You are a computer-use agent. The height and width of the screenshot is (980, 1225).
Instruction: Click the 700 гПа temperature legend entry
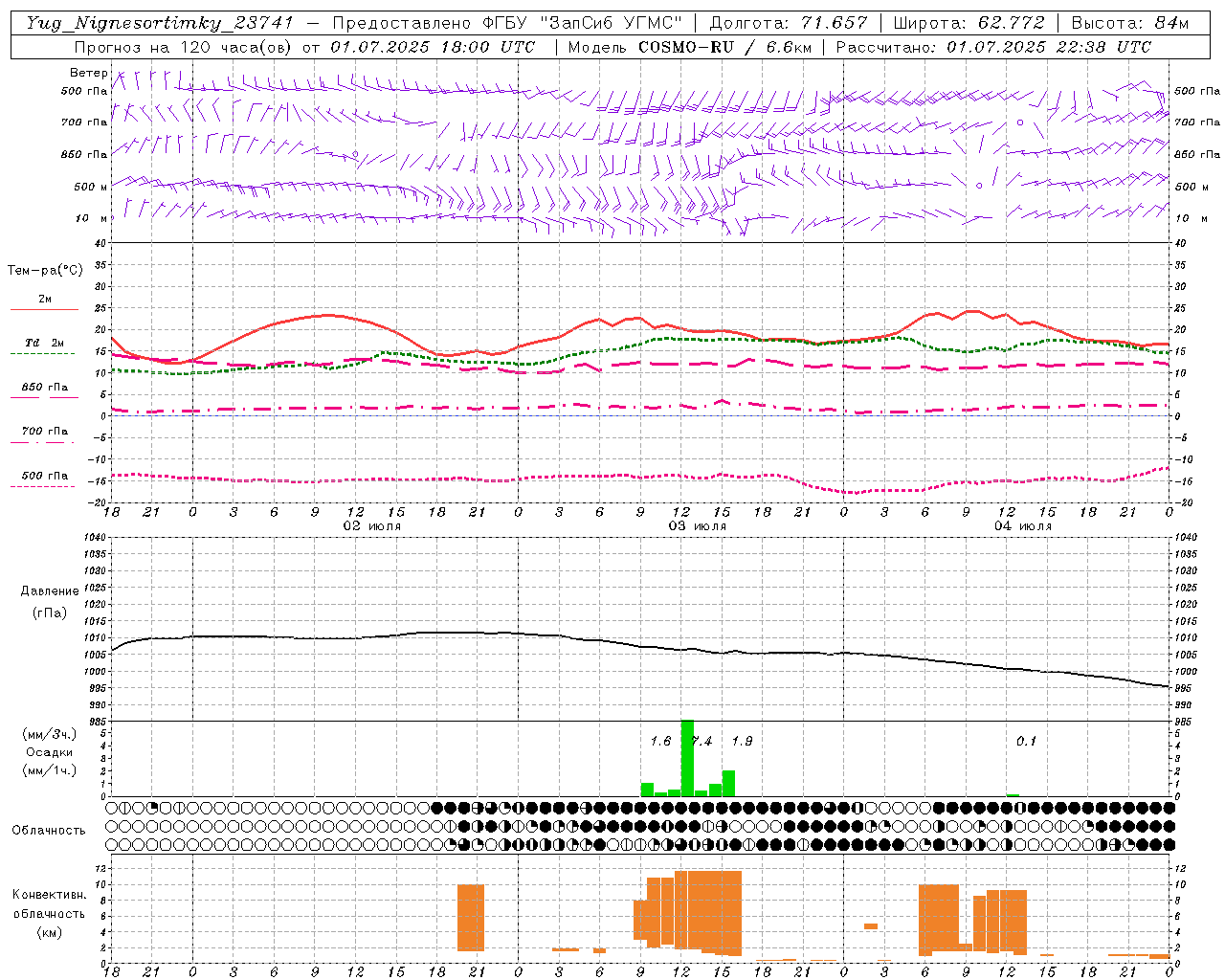pos(45,432)
